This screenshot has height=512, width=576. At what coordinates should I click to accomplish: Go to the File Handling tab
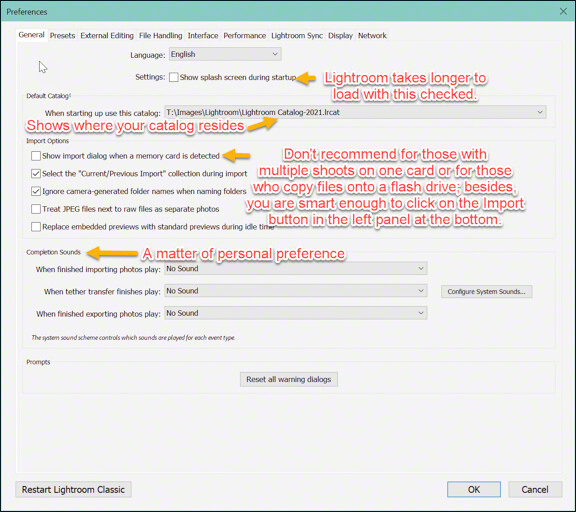click(161, 36)
